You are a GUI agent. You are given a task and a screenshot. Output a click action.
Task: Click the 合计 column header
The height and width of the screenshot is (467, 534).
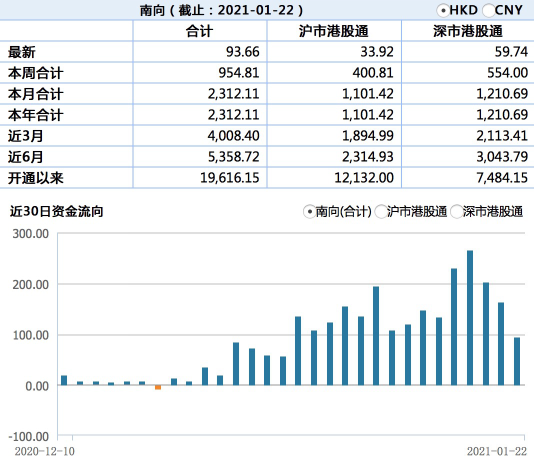[200, 31]
